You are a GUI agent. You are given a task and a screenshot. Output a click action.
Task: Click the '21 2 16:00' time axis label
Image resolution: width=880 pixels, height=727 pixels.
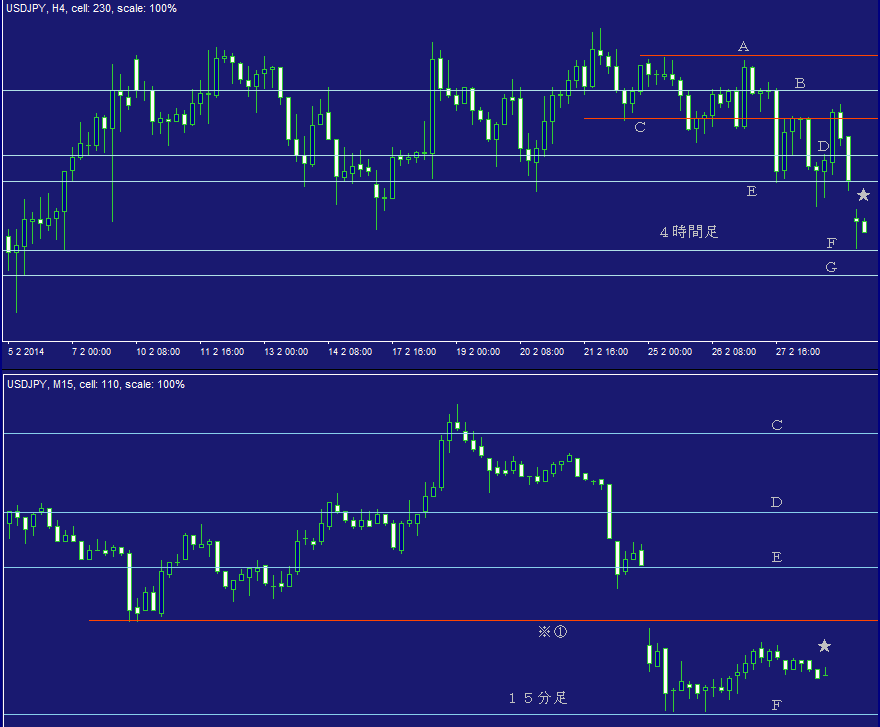coord(606,351)
